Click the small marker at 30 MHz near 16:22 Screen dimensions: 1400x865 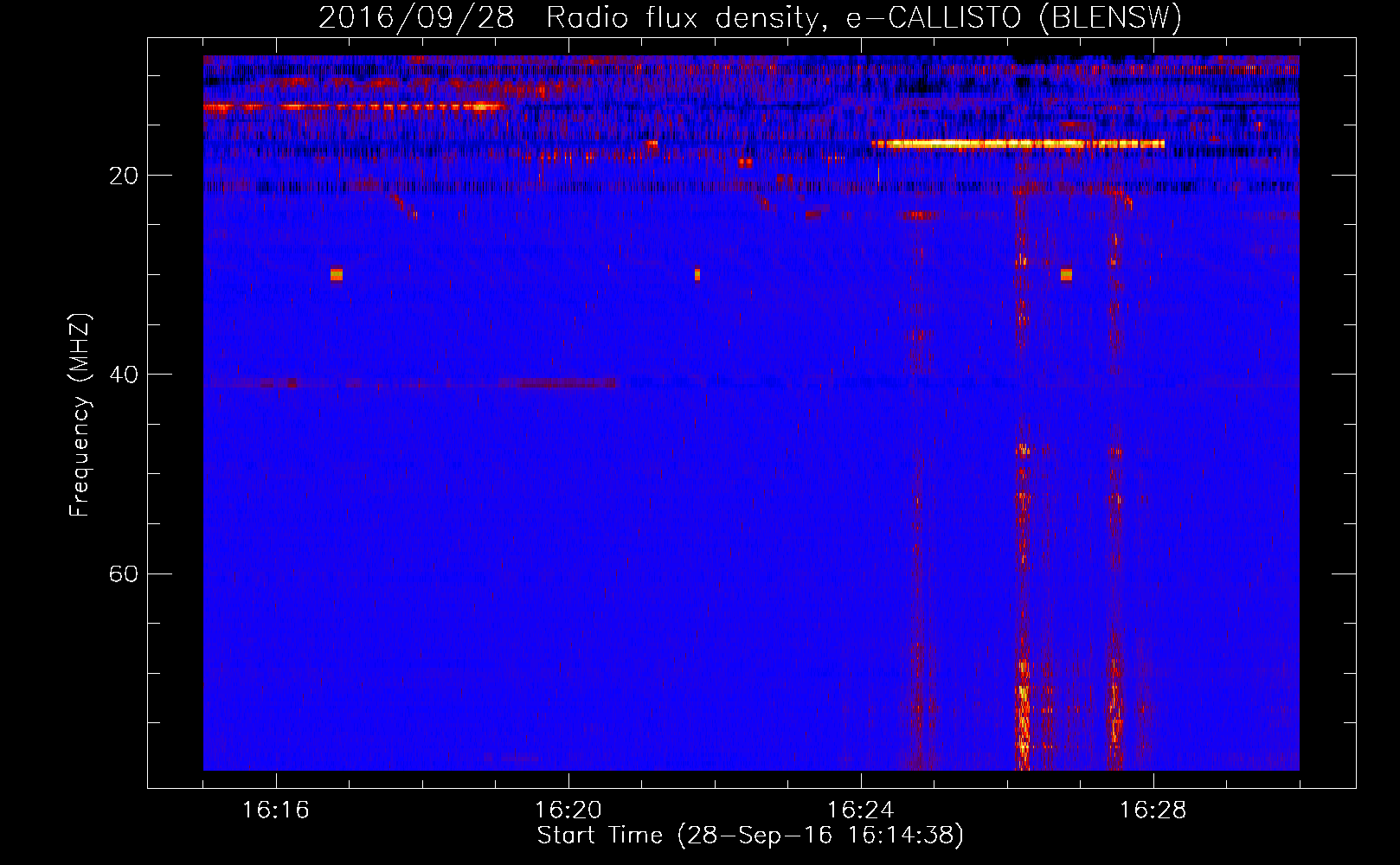point(697,274)
